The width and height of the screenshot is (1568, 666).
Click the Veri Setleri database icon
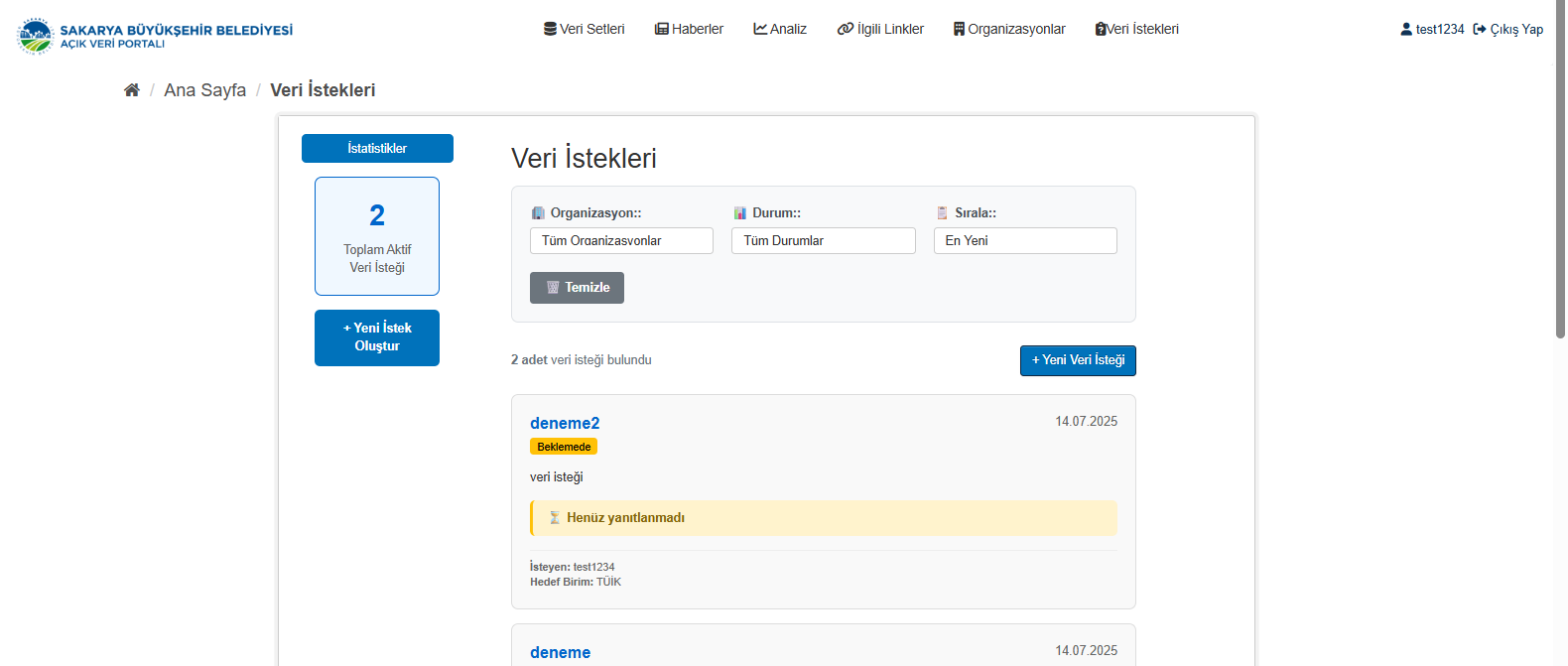coord(550,29)
